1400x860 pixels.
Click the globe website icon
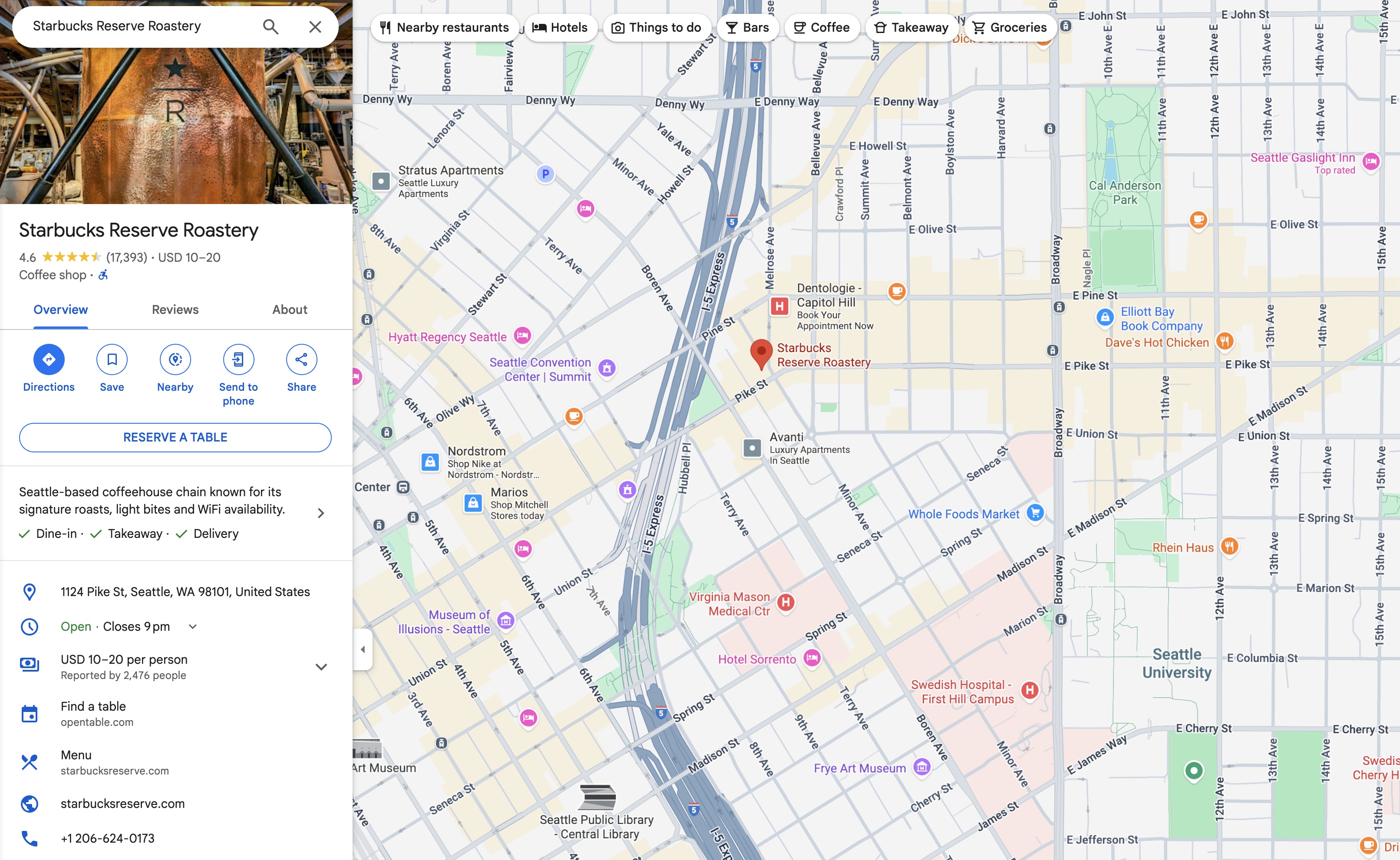(30, 804)
